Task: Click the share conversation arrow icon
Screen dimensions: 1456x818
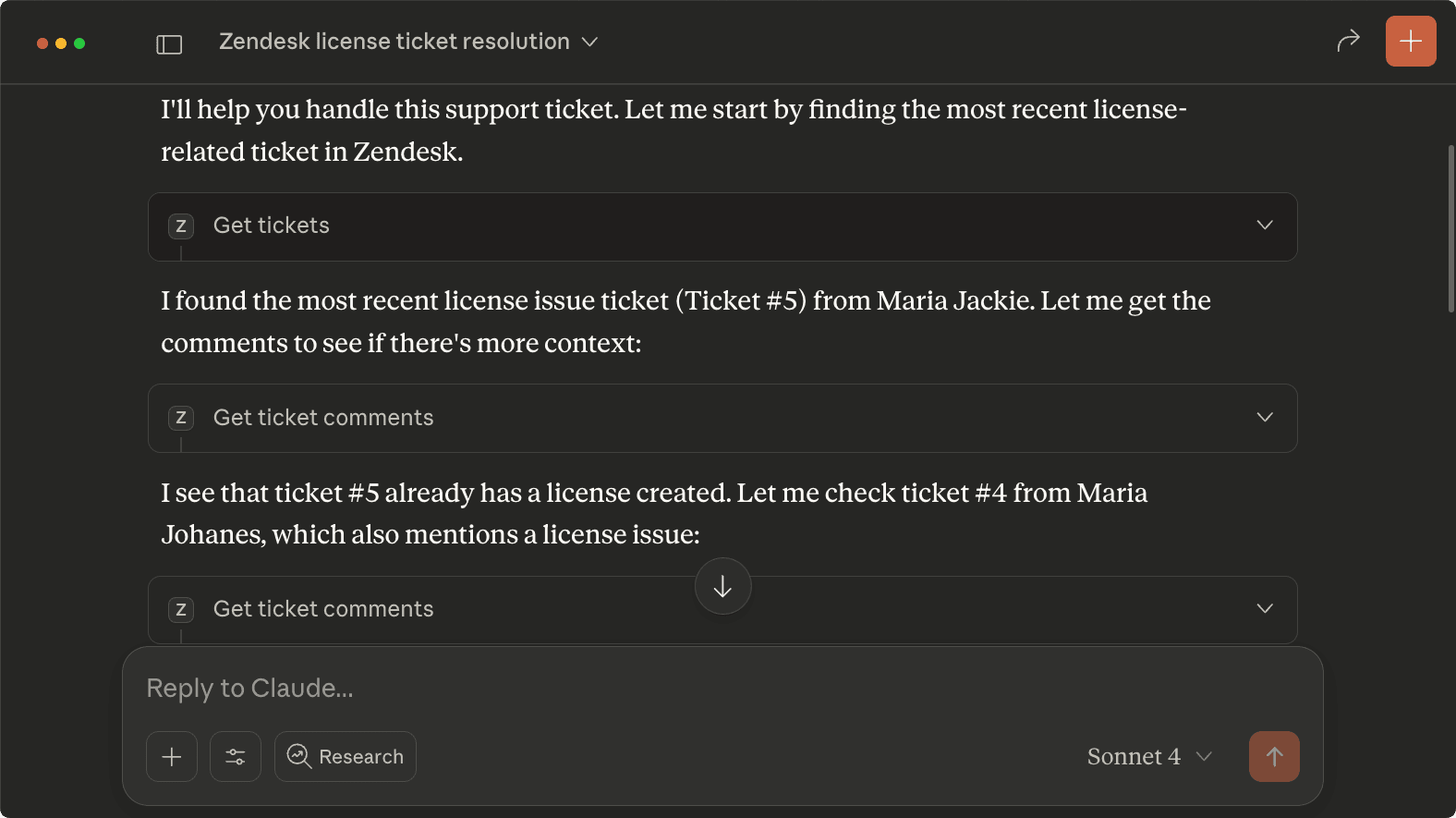Action: [x=1349, y=41]
